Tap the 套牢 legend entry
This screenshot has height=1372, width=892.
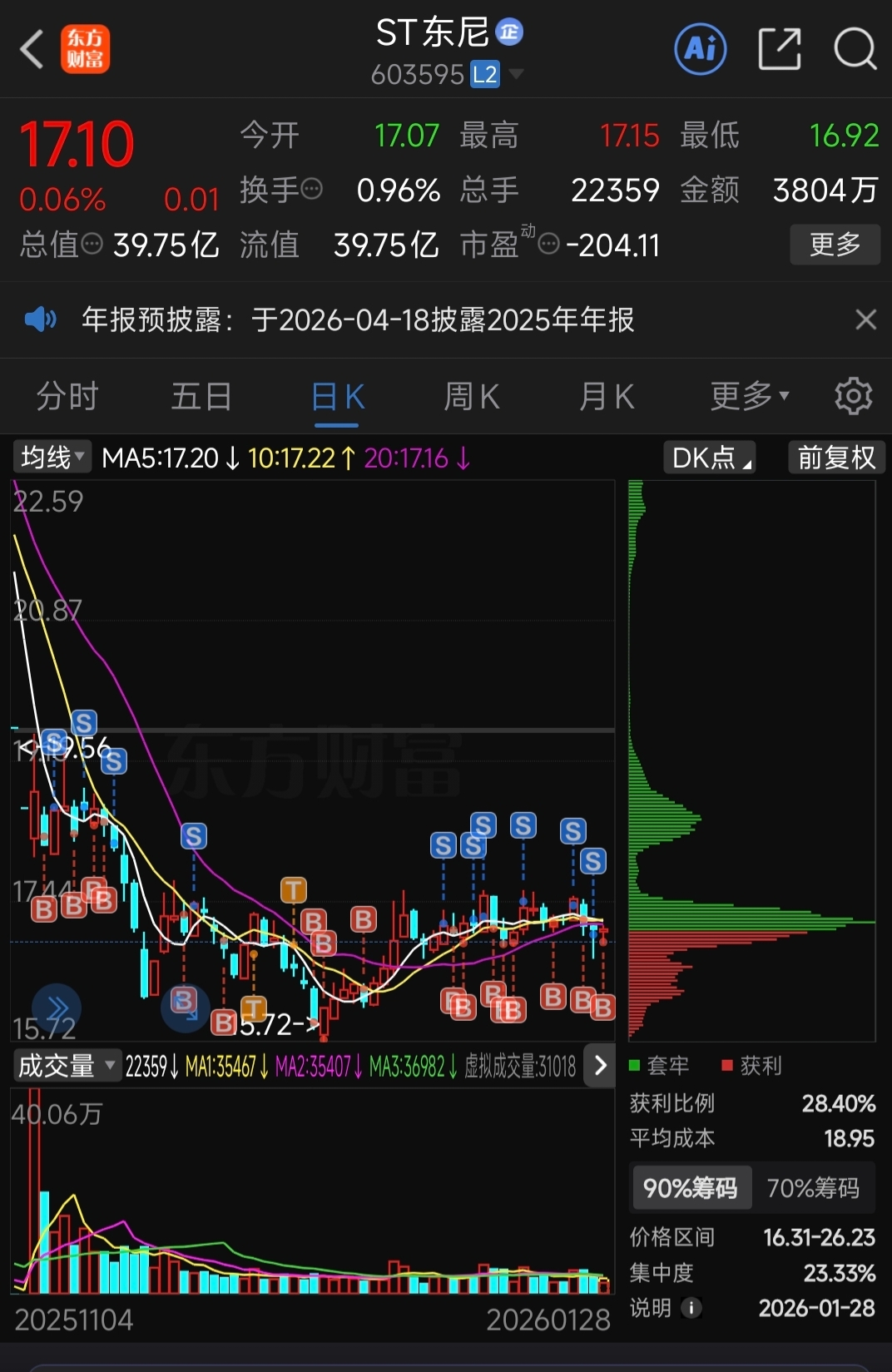click(x=660, y=1065)
